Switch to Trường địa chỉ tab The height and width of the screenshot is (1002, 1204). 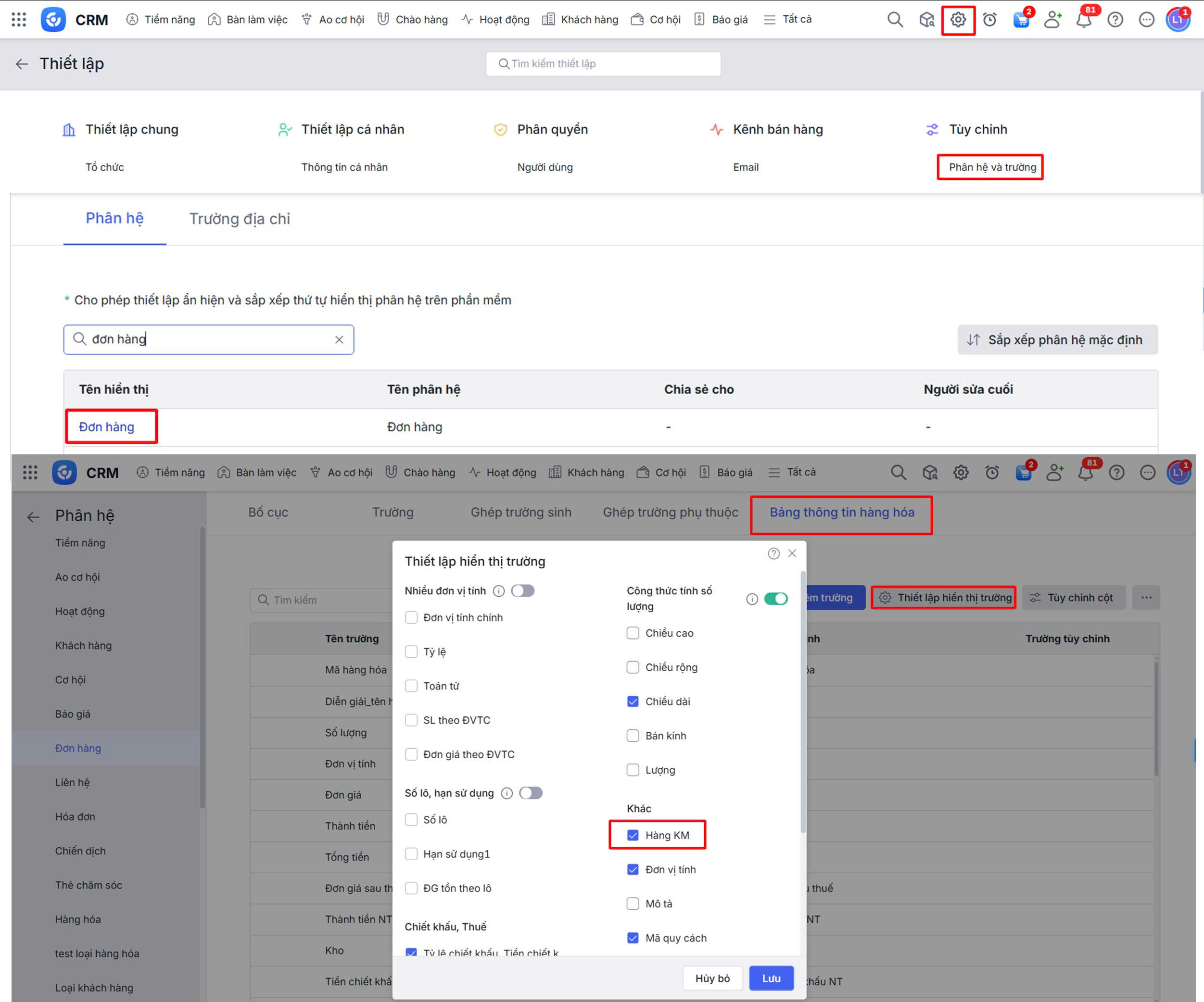240,219
